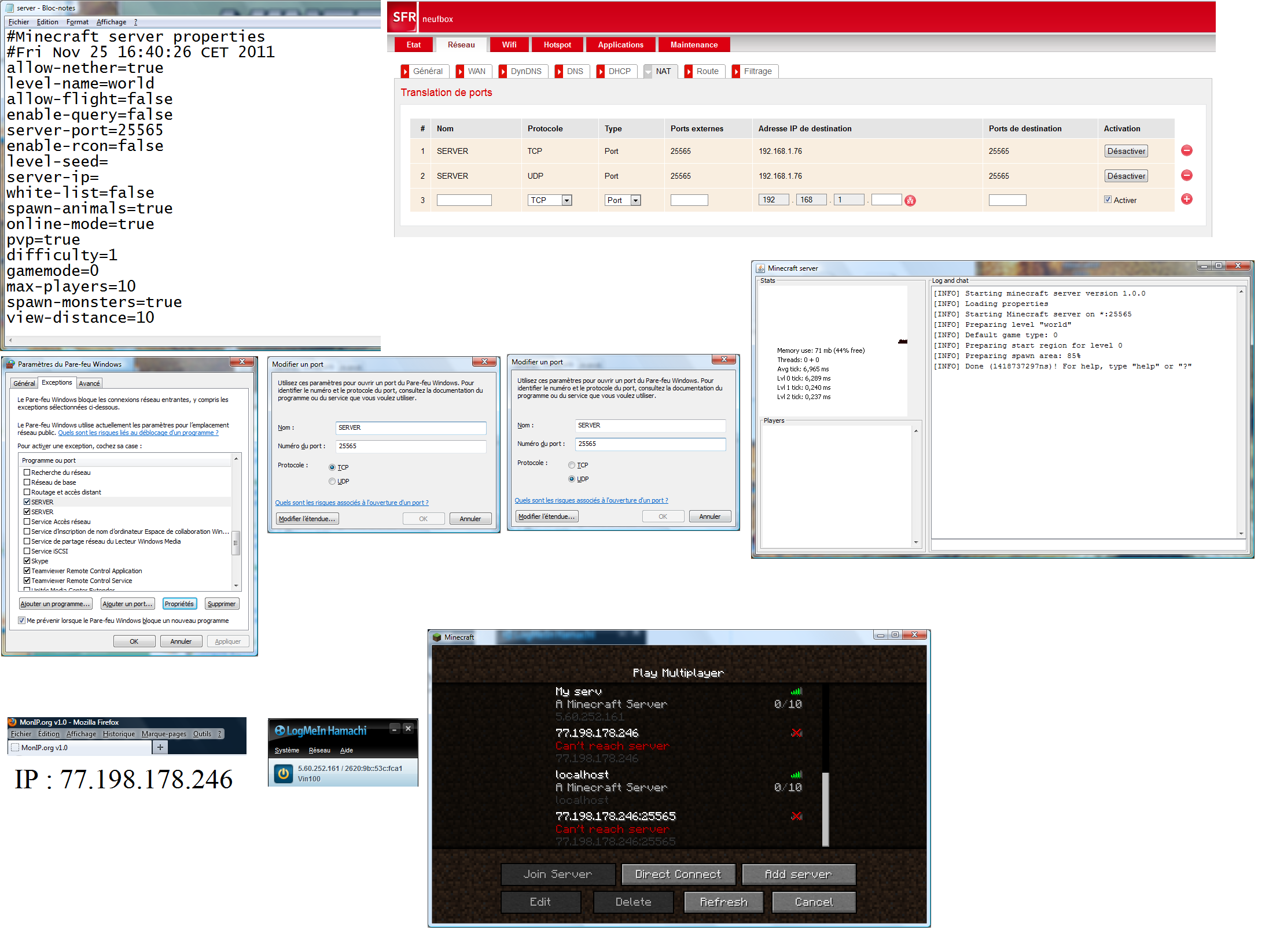Open Réseau menu in Hamachi
The image size is (1280, 952).
(319, 750)
